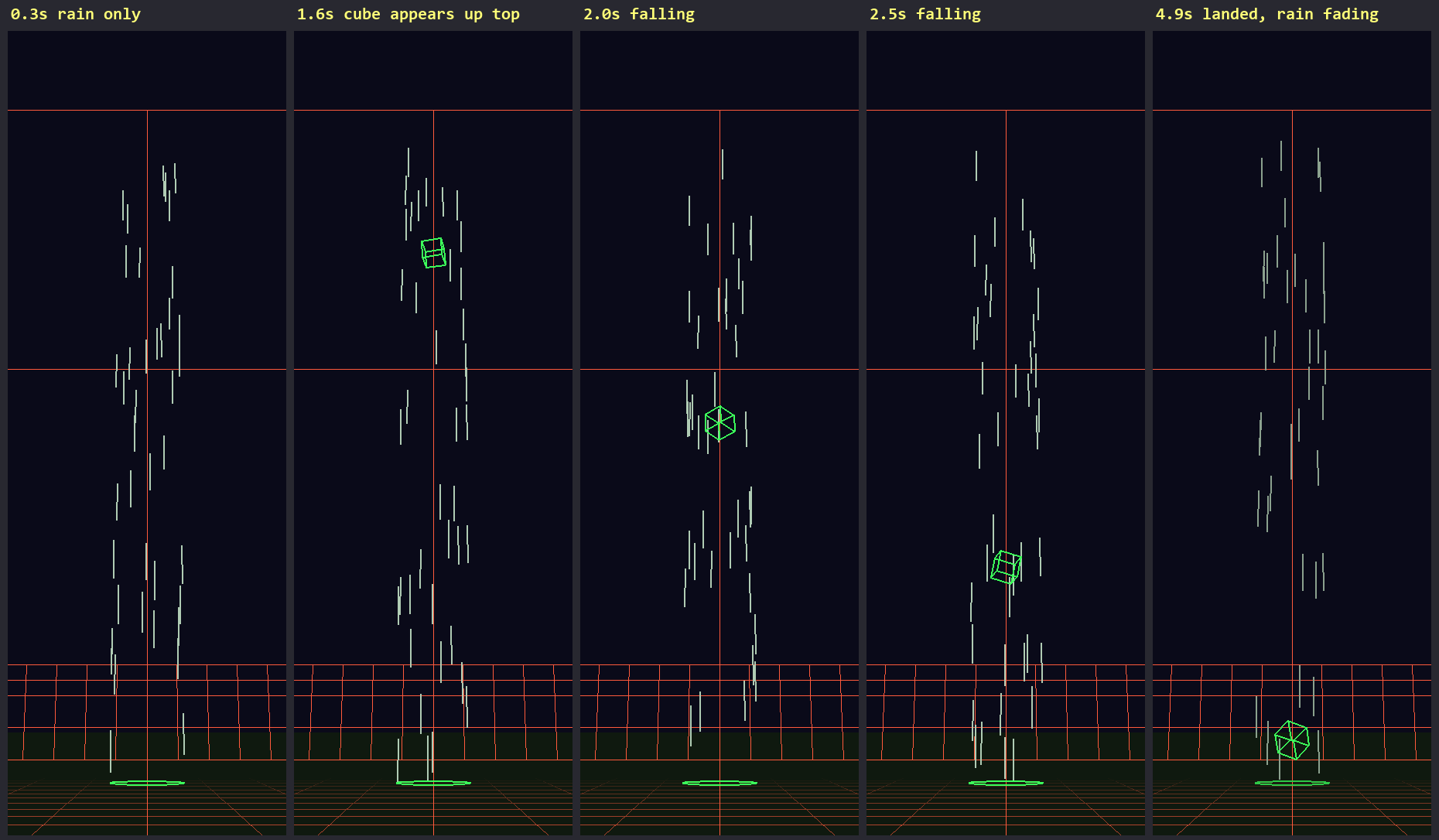Click the green landing ring under the 4.9s cube
Screen dimensions: 1439x840
point(1292,783)
